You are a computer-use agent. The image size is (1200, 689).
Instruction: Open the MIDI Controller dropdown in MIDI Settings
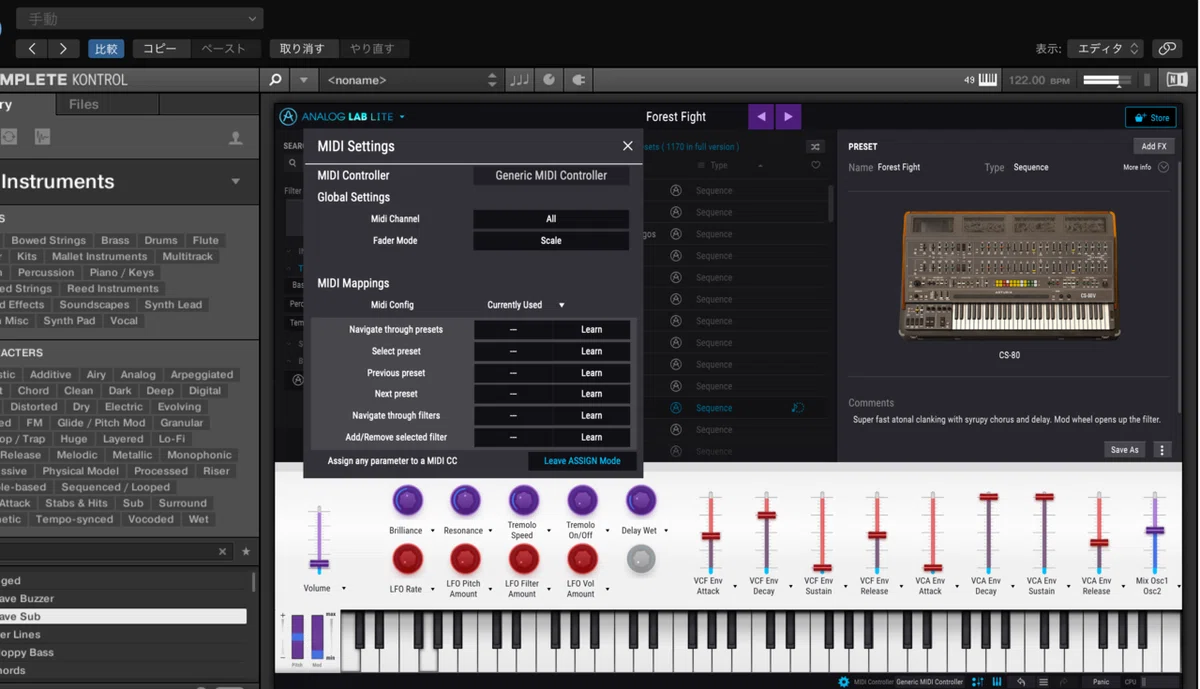pos(551,176)
